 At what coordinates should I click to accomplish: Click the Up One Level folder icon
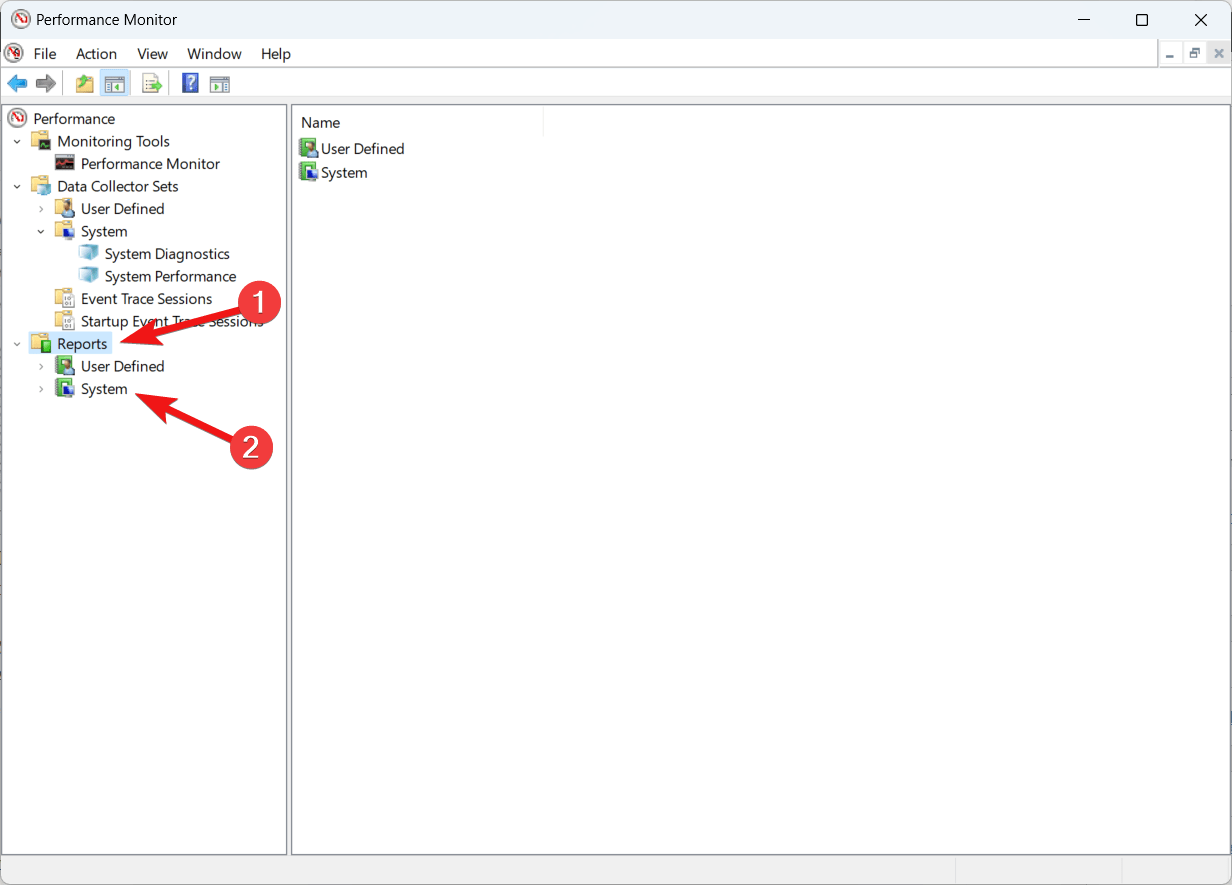click(x=85, y=84)
